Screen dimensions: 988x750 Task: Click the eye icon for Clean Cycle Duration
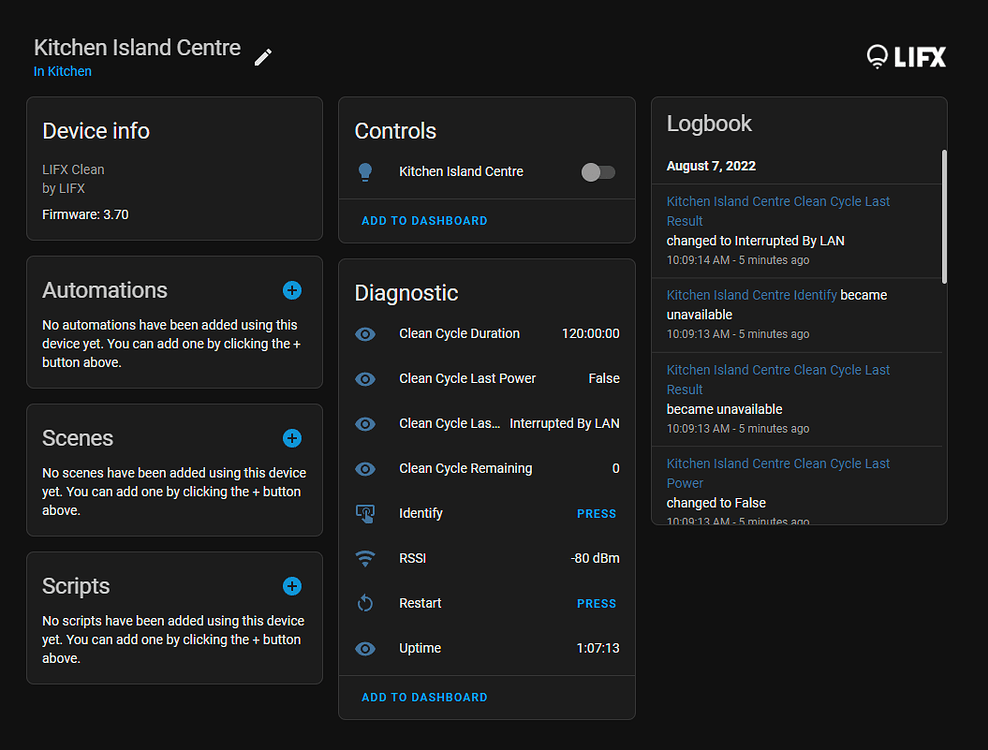point(366,334)
